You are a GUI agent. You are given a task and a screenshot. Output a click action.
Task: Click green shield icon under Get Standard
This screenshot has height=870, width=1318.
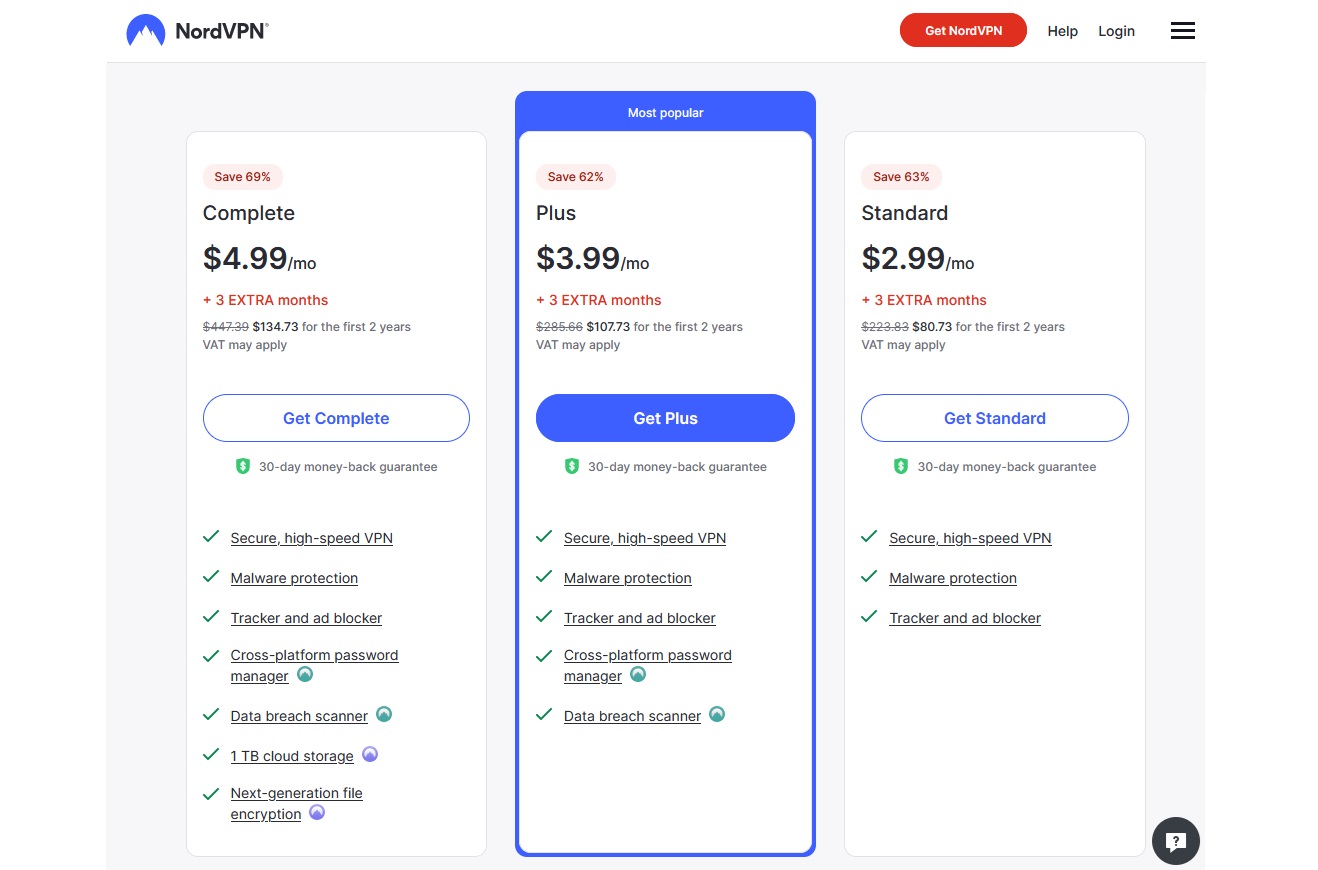(901, 466)
